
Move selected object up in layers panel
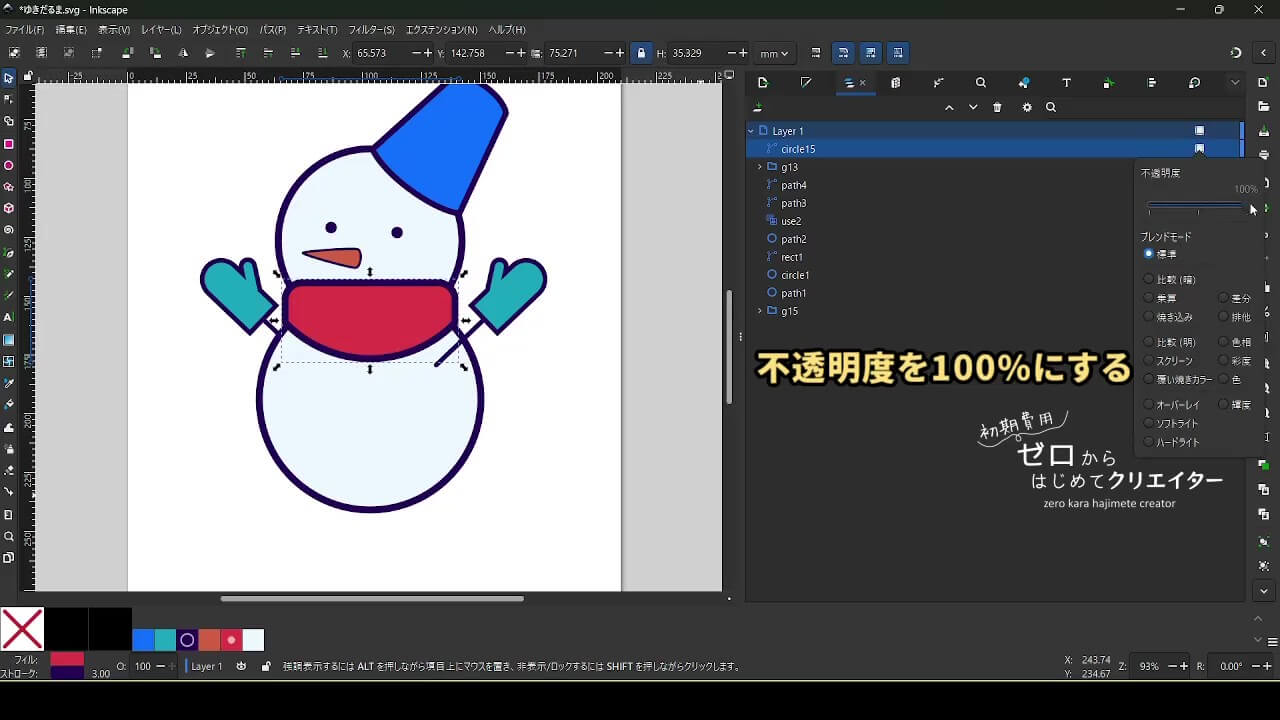point(949,108)
